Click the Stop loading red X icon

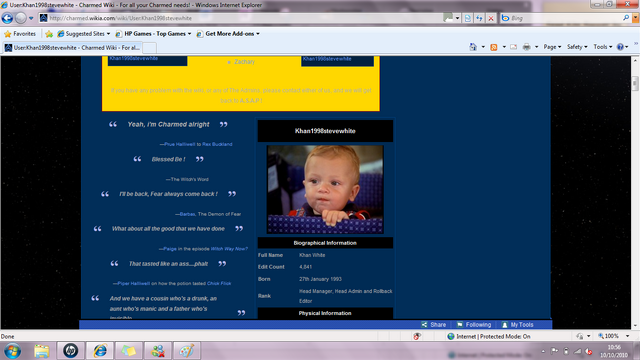click(491, 18)
